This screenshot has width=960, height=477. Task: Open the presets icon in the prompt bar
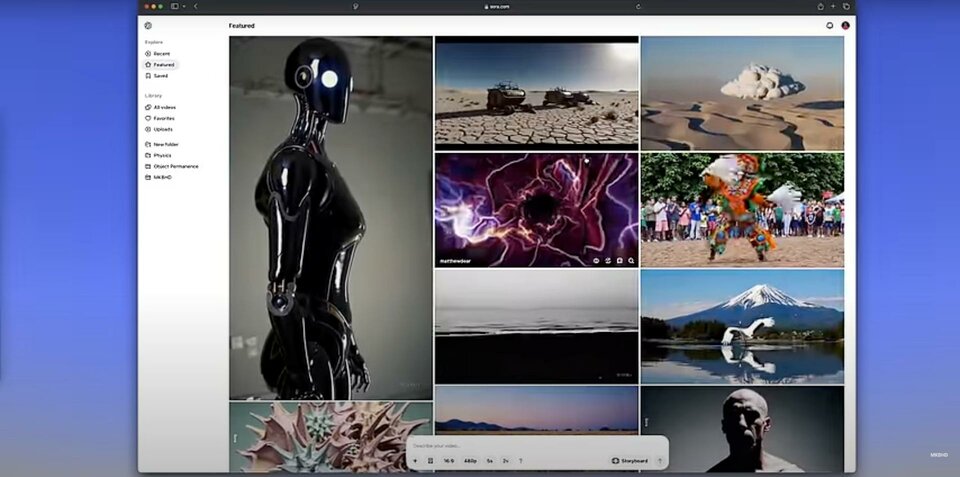click(x=430, y=461)
